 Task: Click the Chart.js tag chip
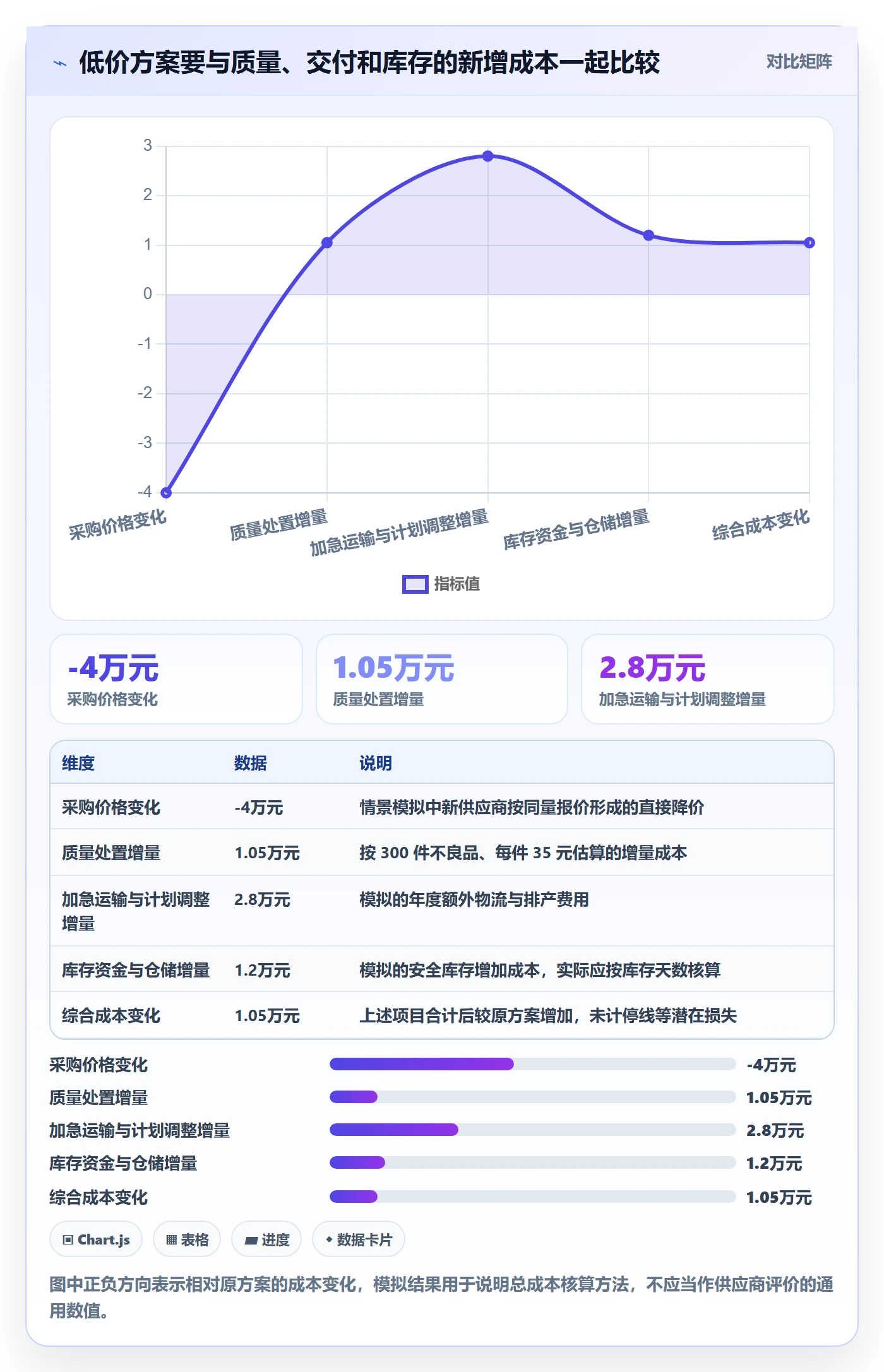(96, 1239)
